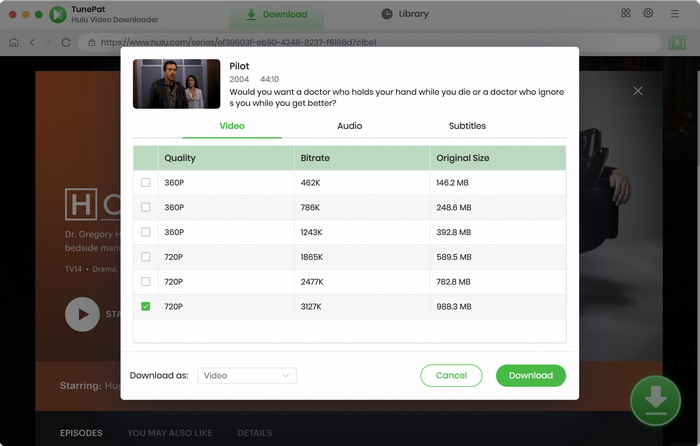Image resolution: width=700 pixels, height=446 pixels.
Task: Click the green video download icon near the address bar
Action: click(677, 42)
